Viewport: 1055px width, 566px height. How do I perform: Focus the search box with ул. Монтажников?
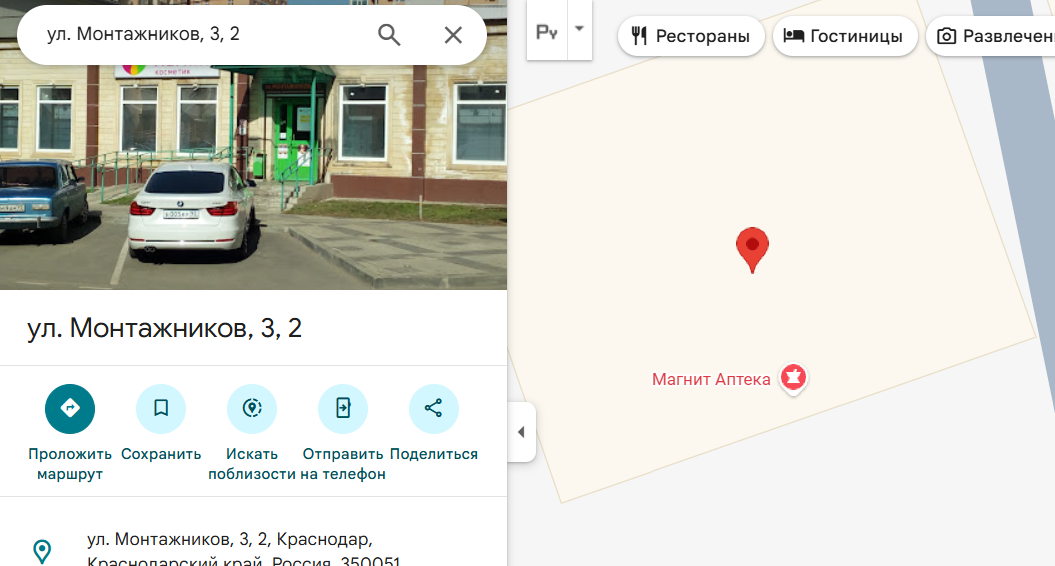[200, 35]
